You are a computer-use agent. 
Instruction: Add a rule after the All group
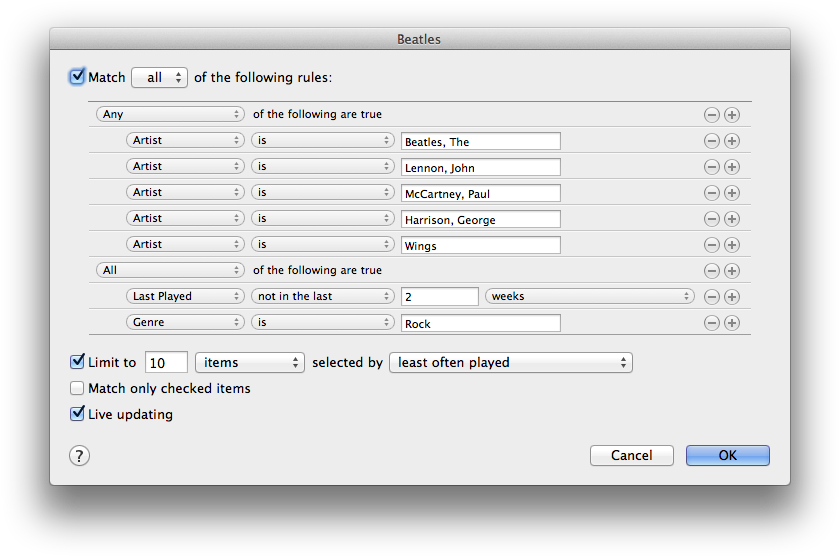(x=732, y=271)
